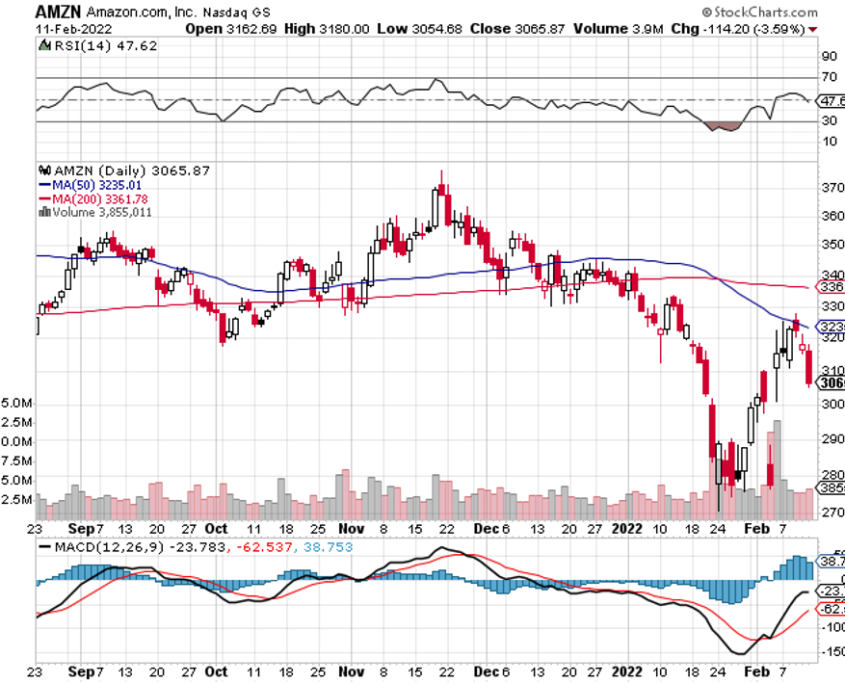Image resolution: width=845 pixels, height=684 pixels.
Task: Click the Feb label on the MACD date axis
Action: (757, 672)
